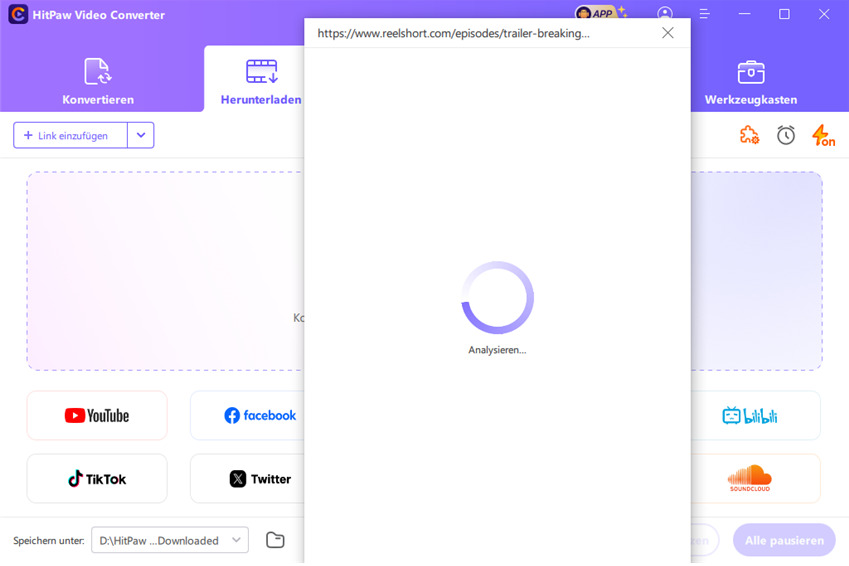Open the hamburger menu in title bar
Viewport: 849px width, 566px height.
704,14
